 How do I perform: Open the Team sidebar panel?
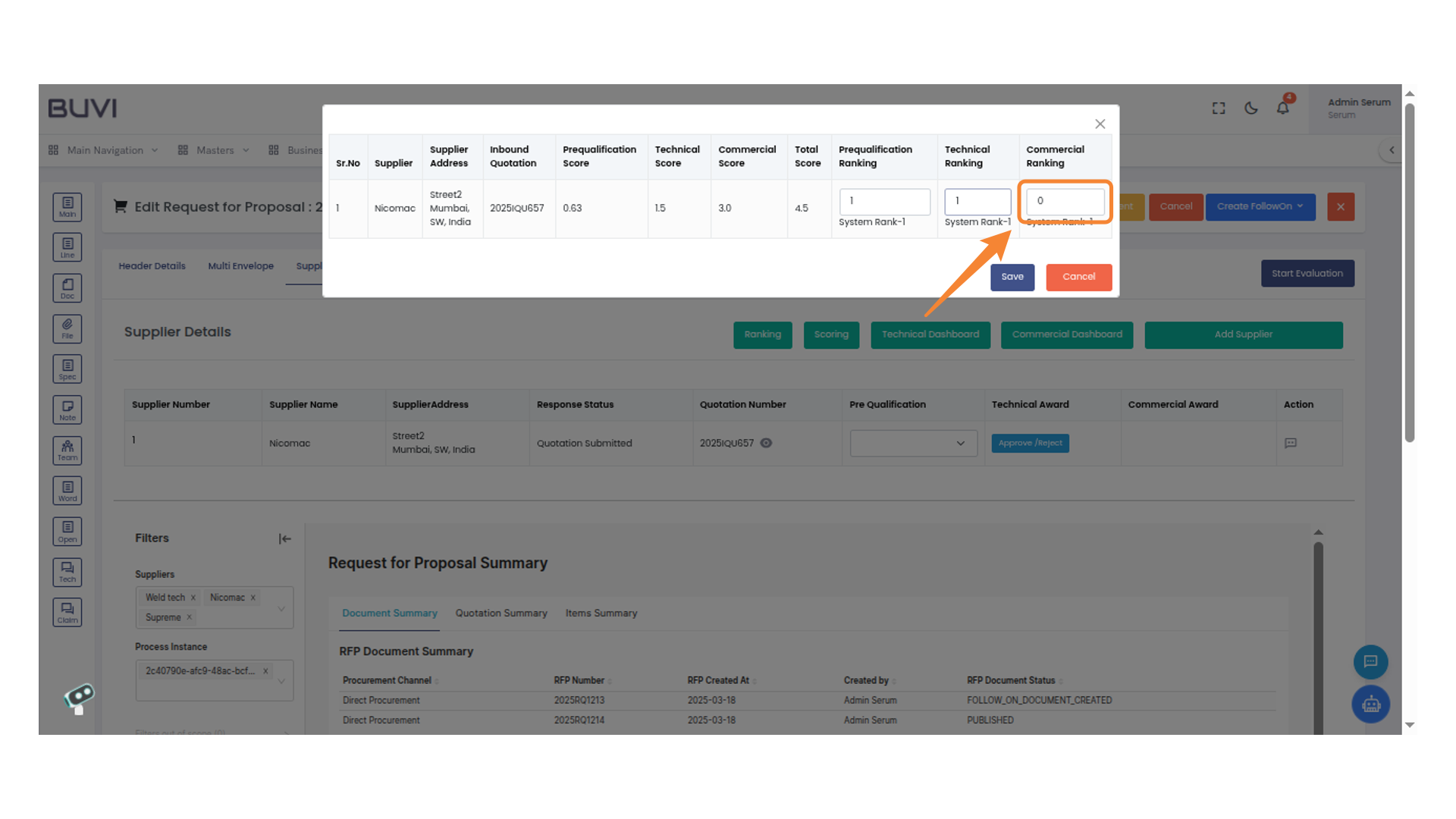(67, 450)
